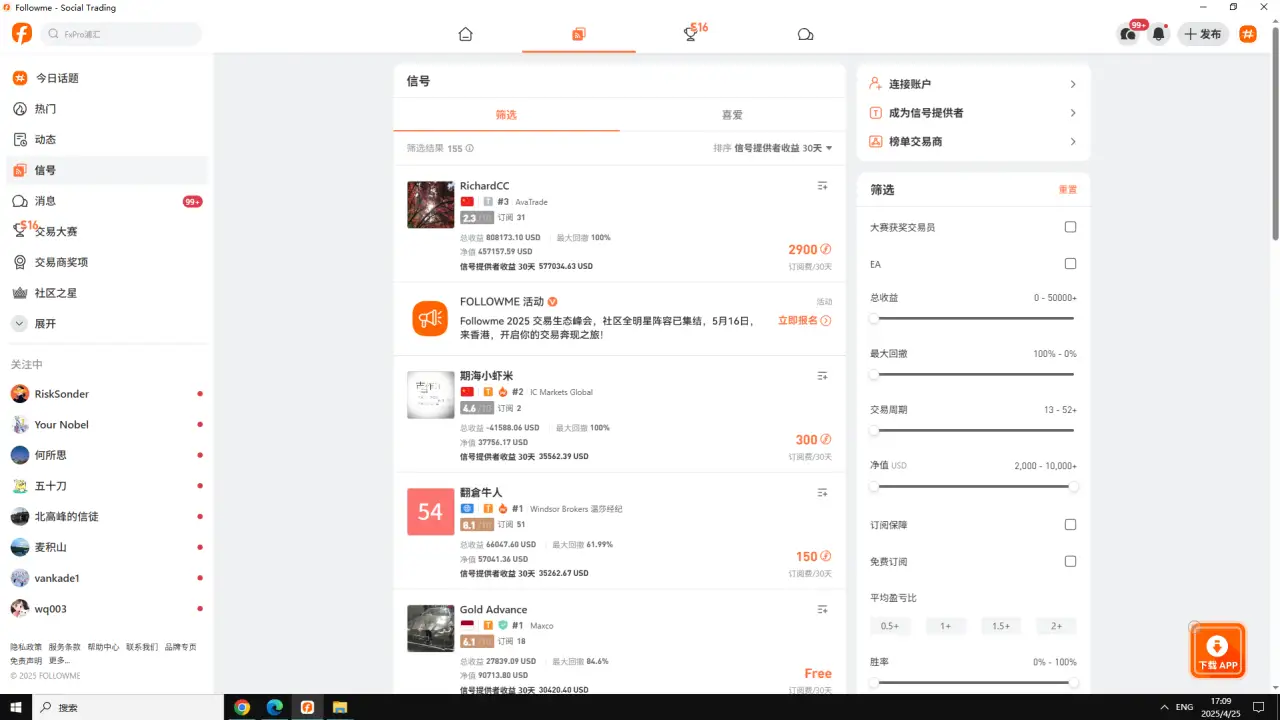Switch to the 筛选 tab
The image size is (1280, 720).
click(x=506, y=115)
